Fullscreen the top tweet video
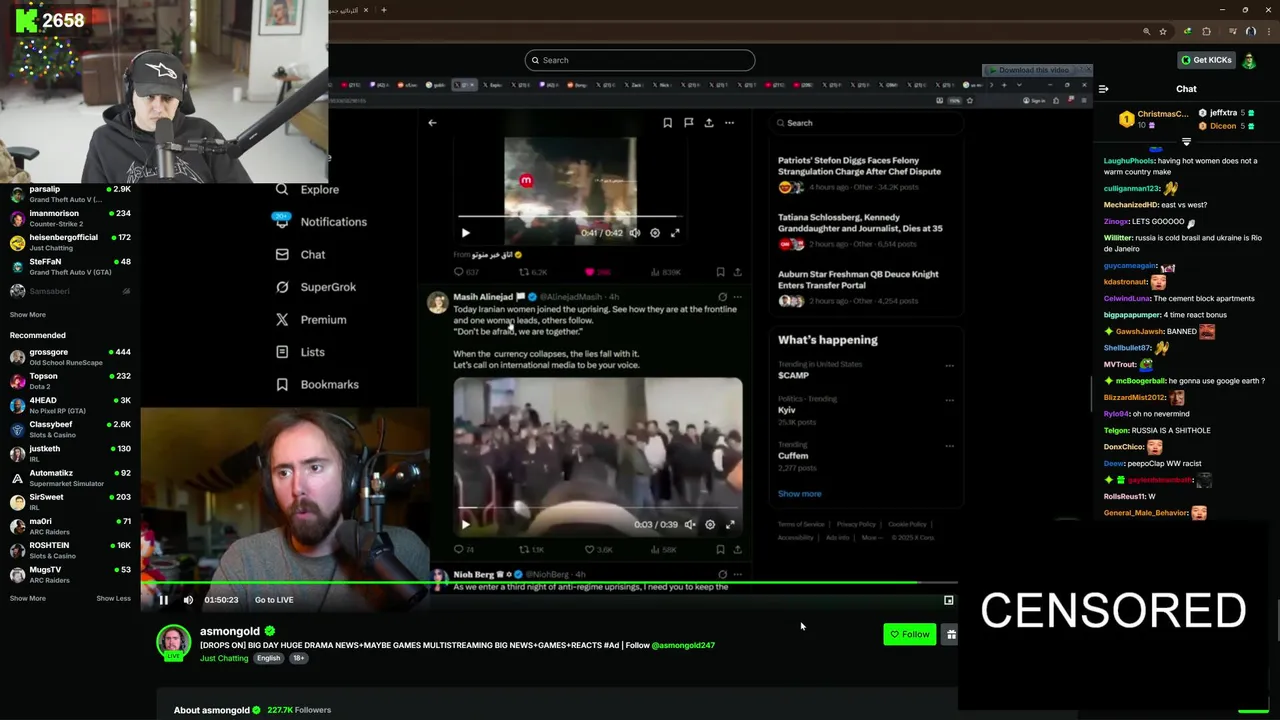This screenshot has height=720, width=1280. pyautogui.click(x=675, y=233)
